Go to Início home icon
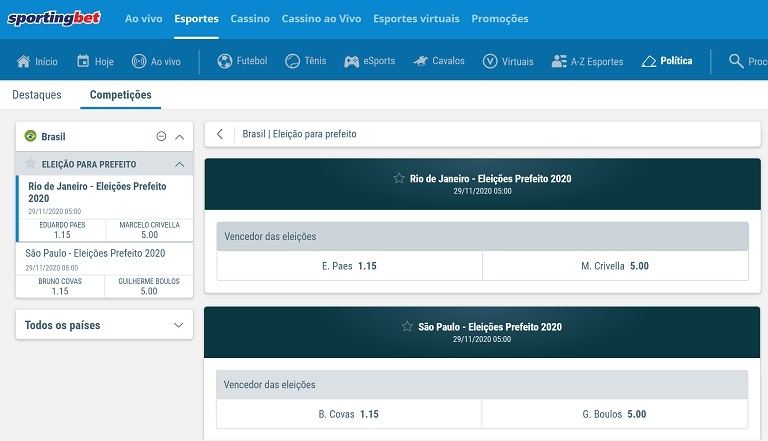Screen dimensions: 768x441 tap(24, 61)
